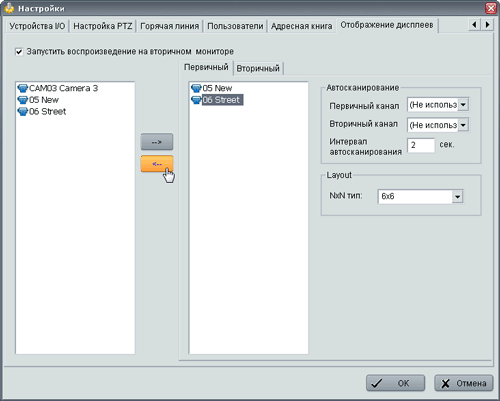
Task: Select 06 Street in the right list
Action: (x=223, y=100)
